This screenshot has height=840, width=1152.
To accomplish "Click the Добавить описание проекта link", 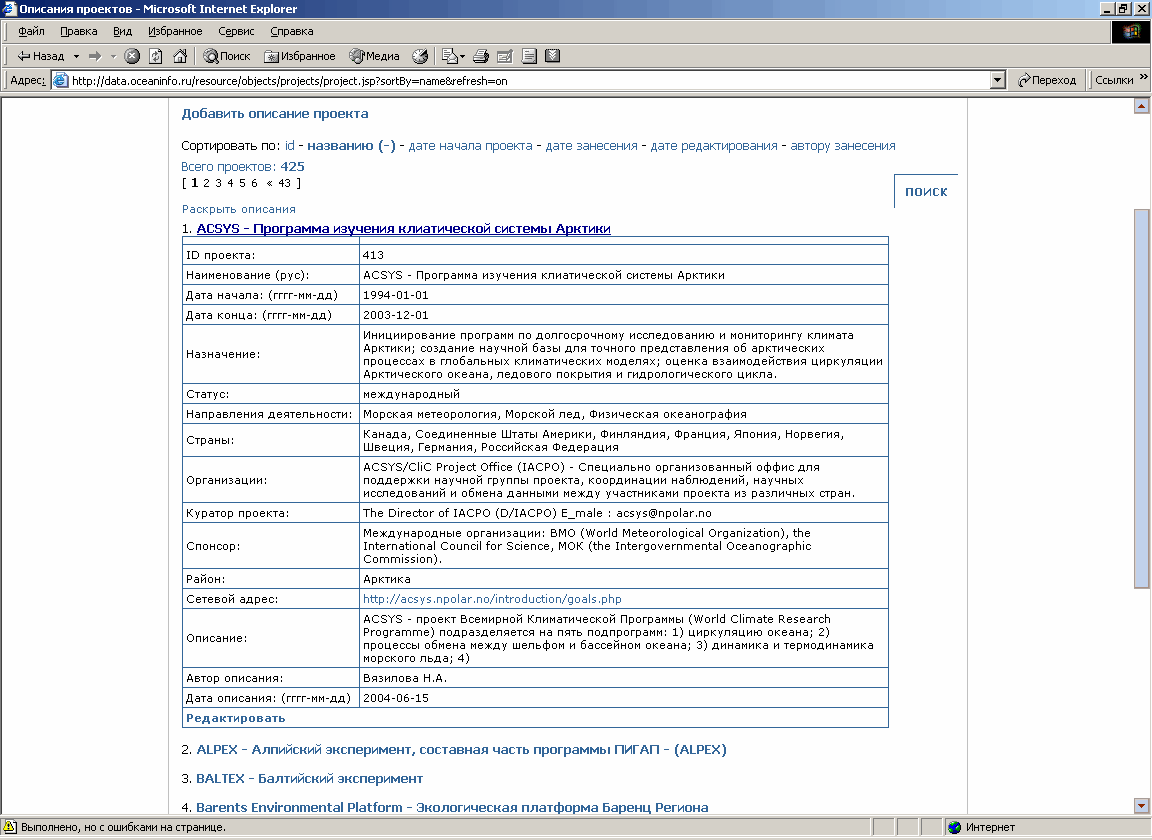I will click(274, 114).
